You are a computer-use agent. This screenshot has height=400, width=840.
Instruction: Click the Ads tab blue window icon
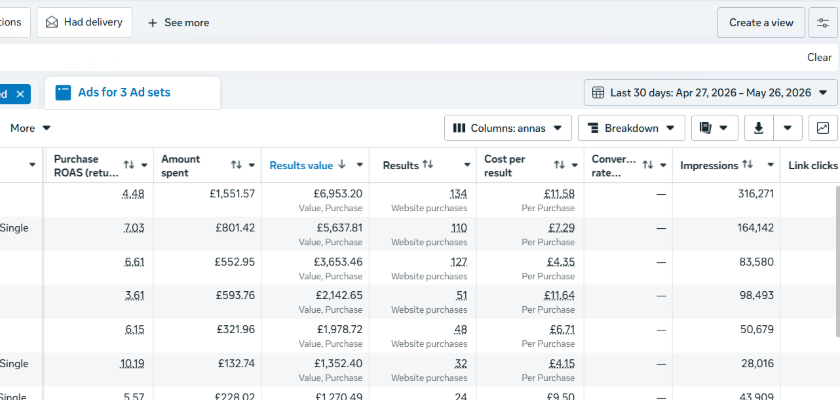coord(63,93)
